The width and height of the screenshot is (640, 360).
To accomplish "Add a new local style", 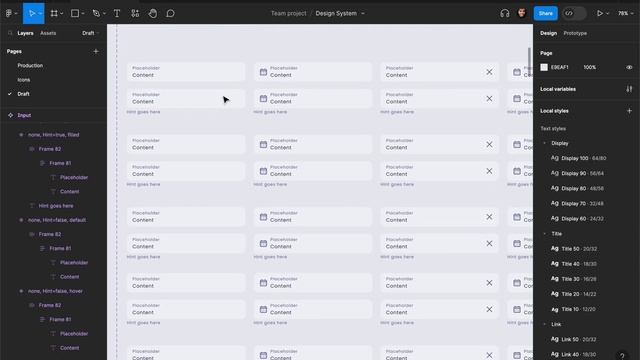I will (629, 111).
